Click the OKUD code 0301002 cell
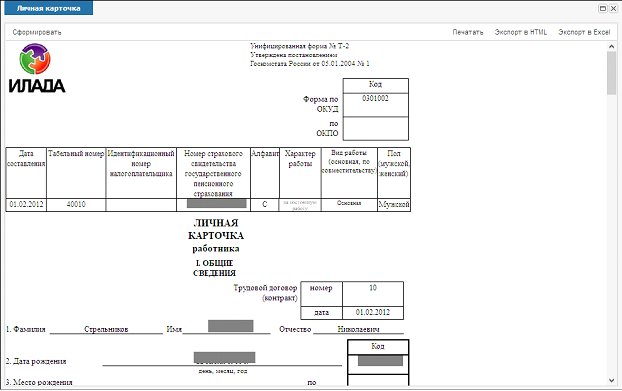The width and height of the screenshot is (622, 391). (375, 105)
